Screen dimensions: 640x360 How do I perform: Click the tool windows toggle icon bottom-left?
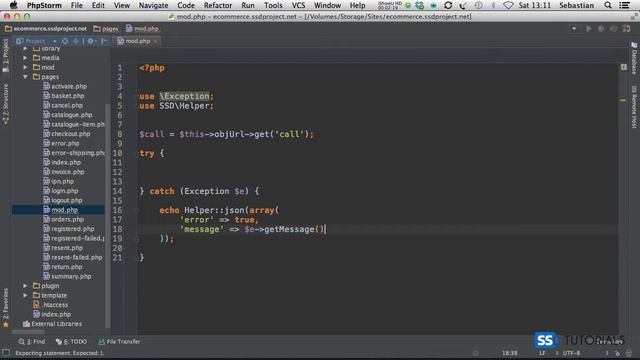click(6, 353)
